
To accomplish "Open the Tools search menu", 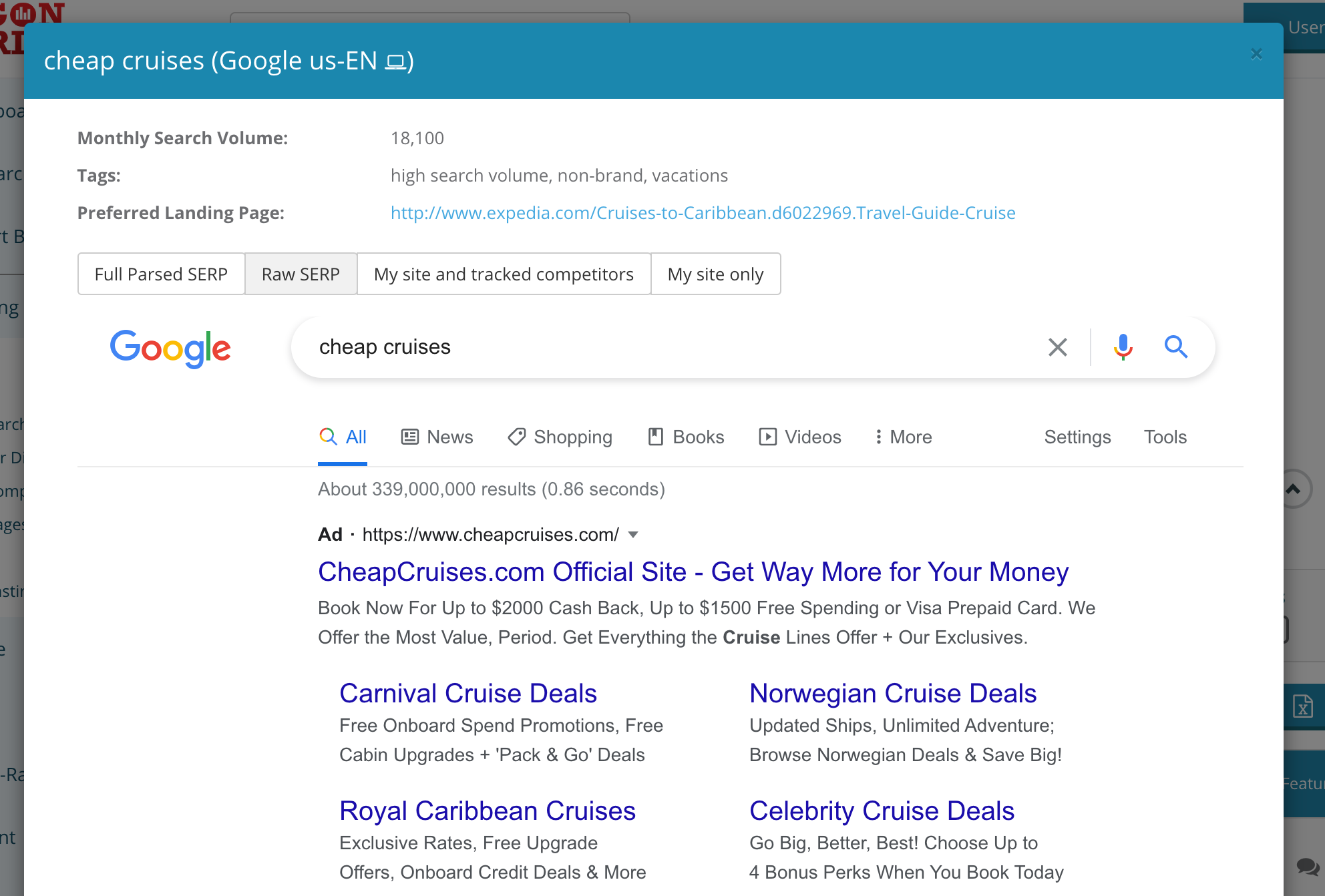I will [x=1165, y=437].
